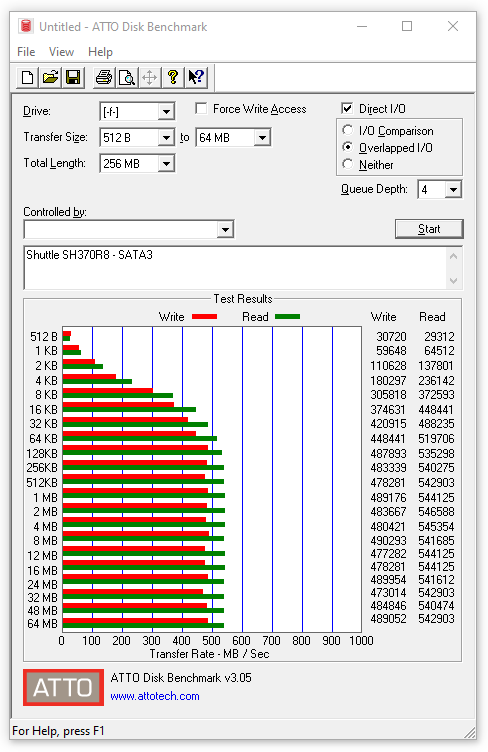Screen dimensions: 488x752
Task: Uncheck the Direct I/O checkbox
Action: tap(347, 109)
